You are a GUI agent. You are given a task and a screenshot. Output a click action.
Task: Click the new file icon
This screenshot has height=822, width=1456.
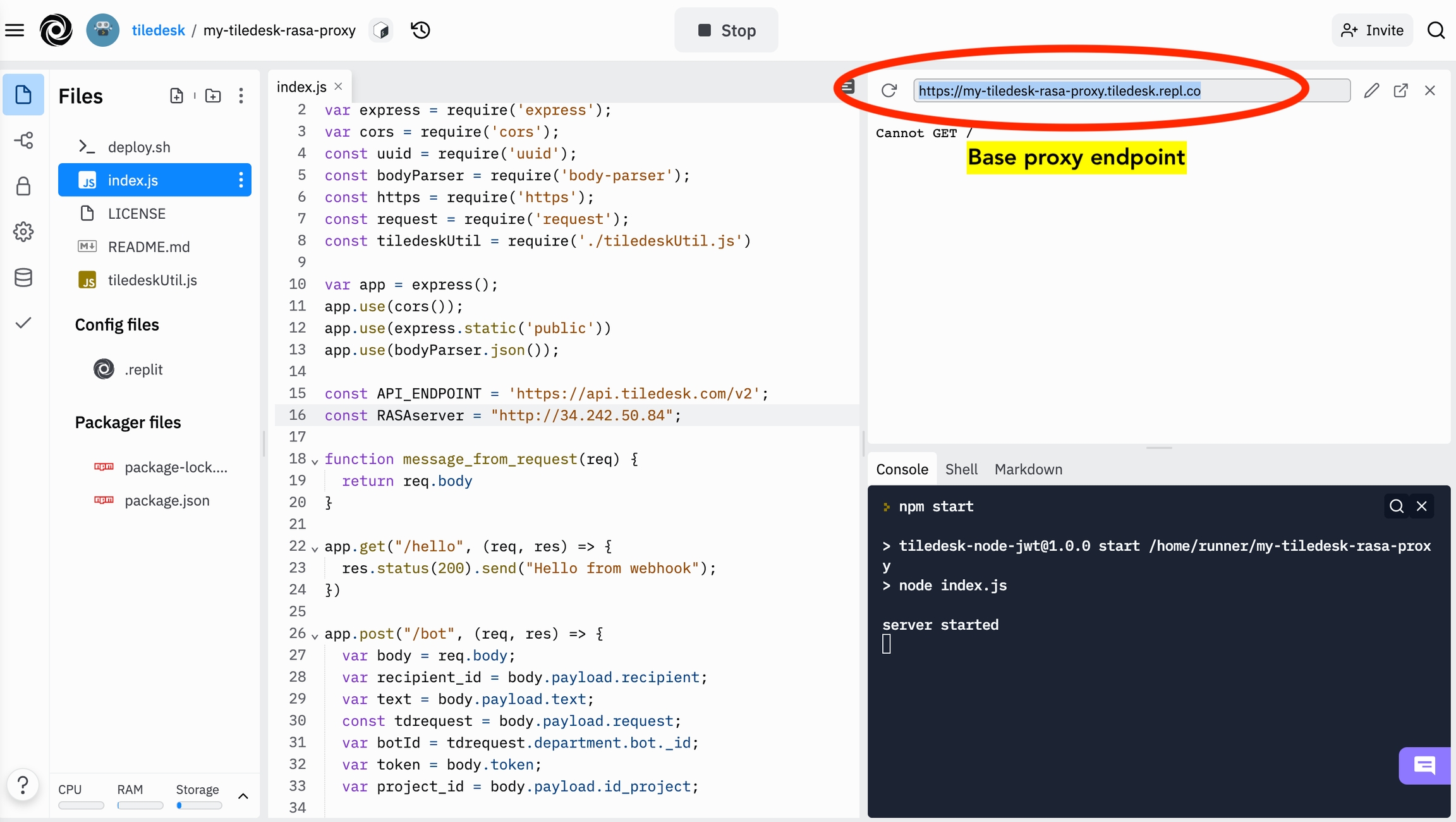pos(177,95)
